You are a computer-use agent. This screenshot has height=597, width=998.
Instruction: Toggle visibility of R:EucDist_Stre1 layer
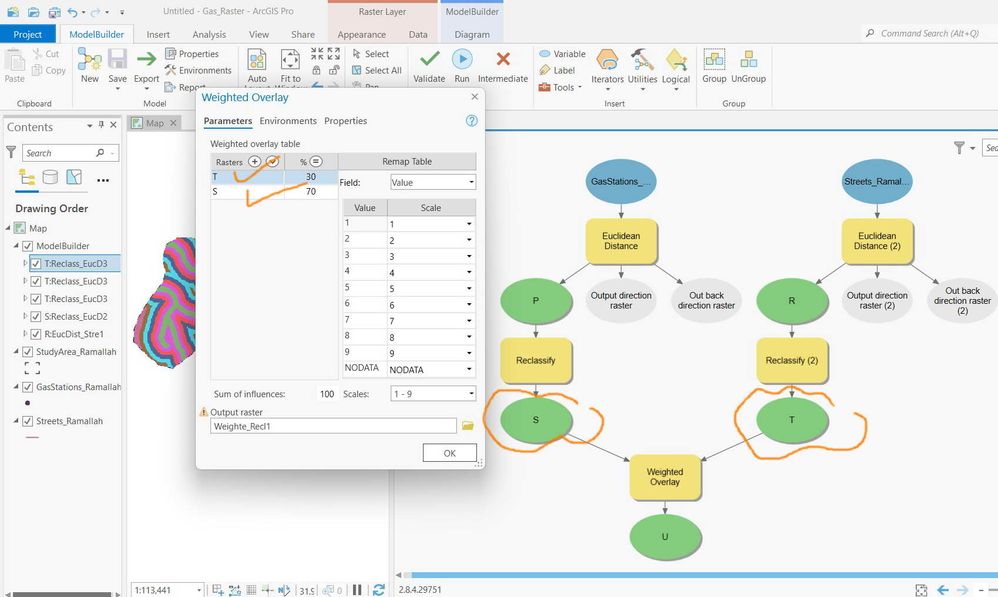point(36,334)
